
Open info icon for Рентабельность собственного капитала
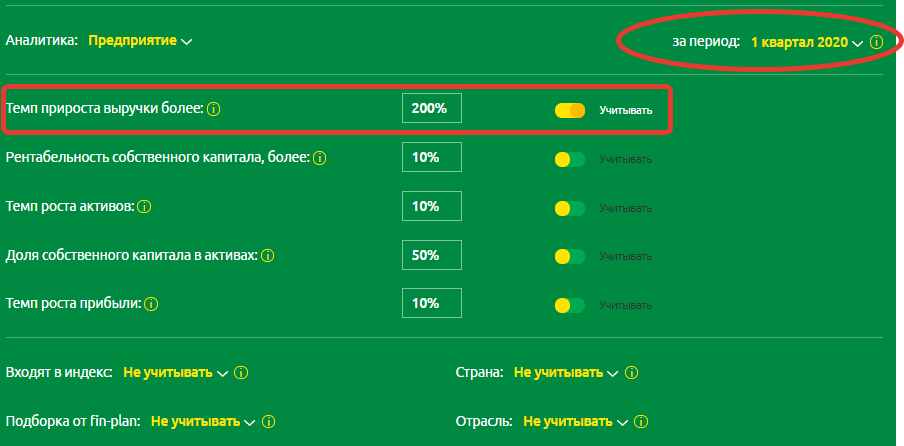coord(320,158)
